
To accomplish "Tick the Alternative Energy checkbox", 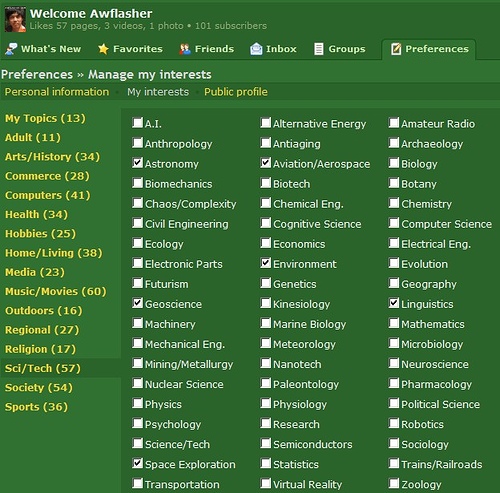I will point(265,123).
